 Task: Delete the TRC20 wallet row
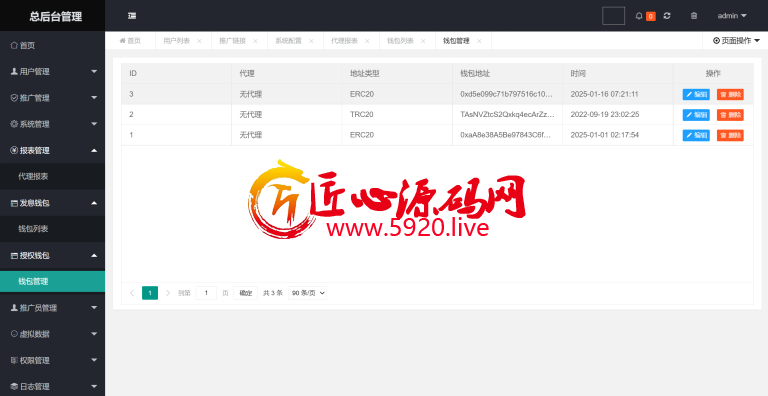730,115
